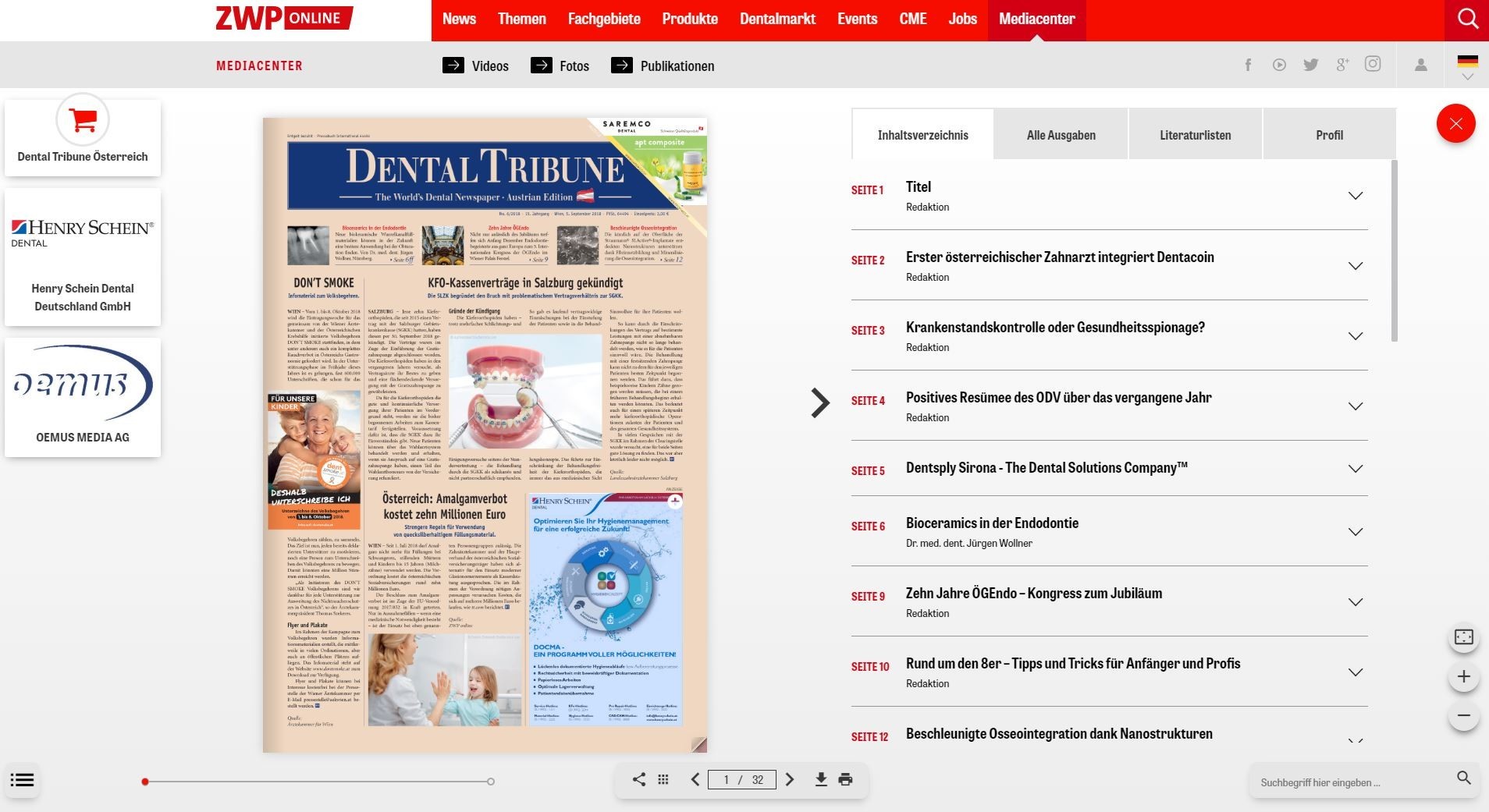Print the publication

click(845, 779)
